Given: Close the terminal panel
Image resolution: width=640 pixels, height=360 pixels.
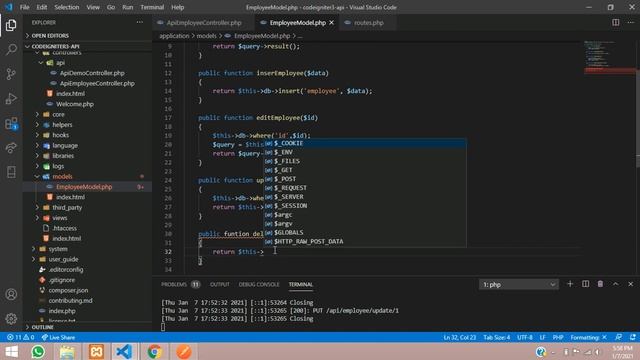Looking at the screenshot, I should pos(631,284).
